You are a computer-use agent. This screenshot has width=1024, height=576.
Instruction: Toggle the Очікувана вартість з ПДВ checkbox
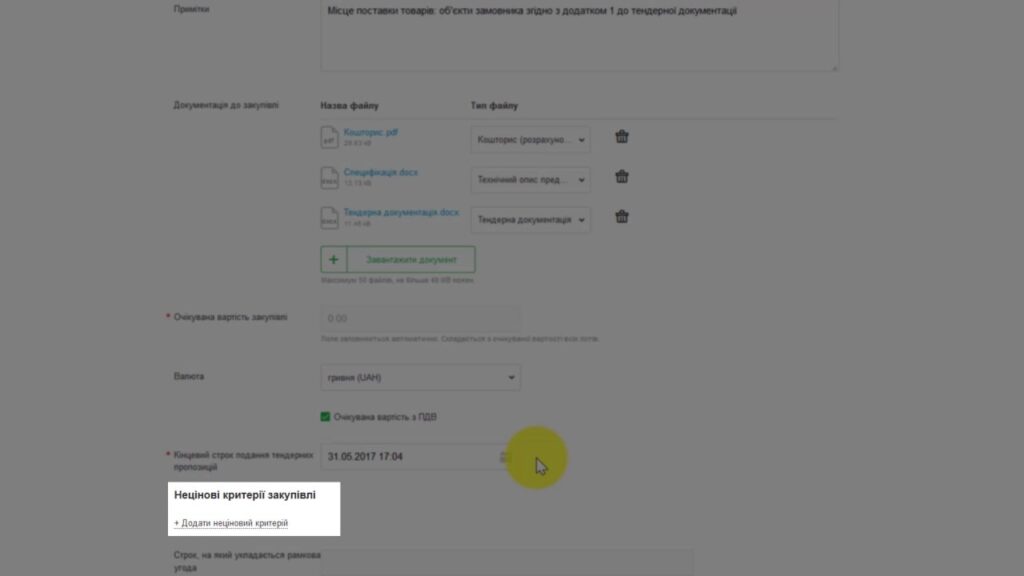325,417
